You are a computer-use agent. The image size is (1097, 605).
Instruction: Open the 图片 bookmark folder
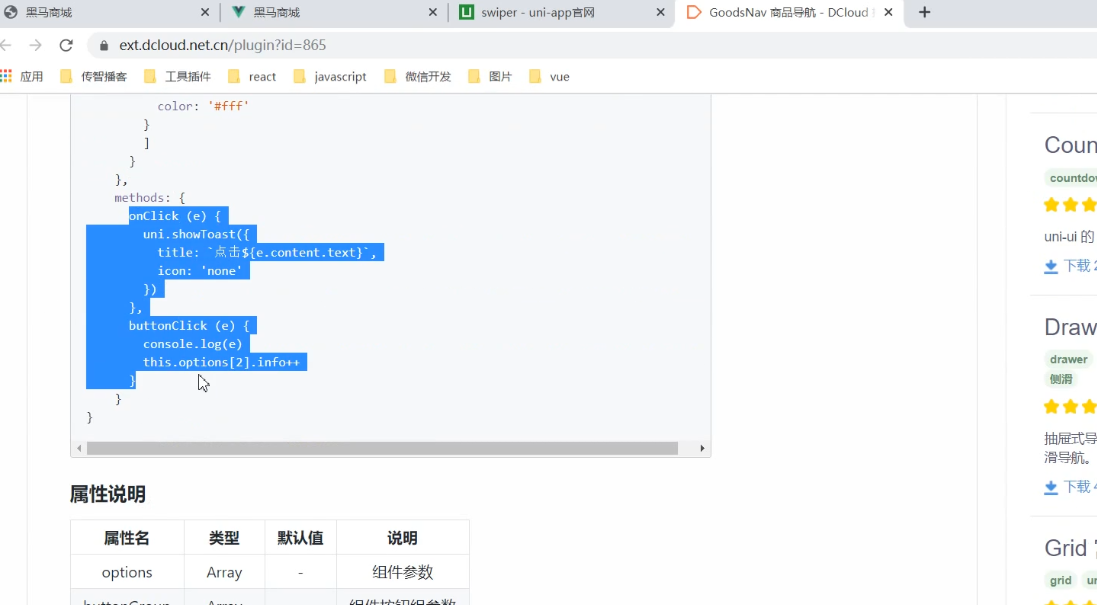490,76
